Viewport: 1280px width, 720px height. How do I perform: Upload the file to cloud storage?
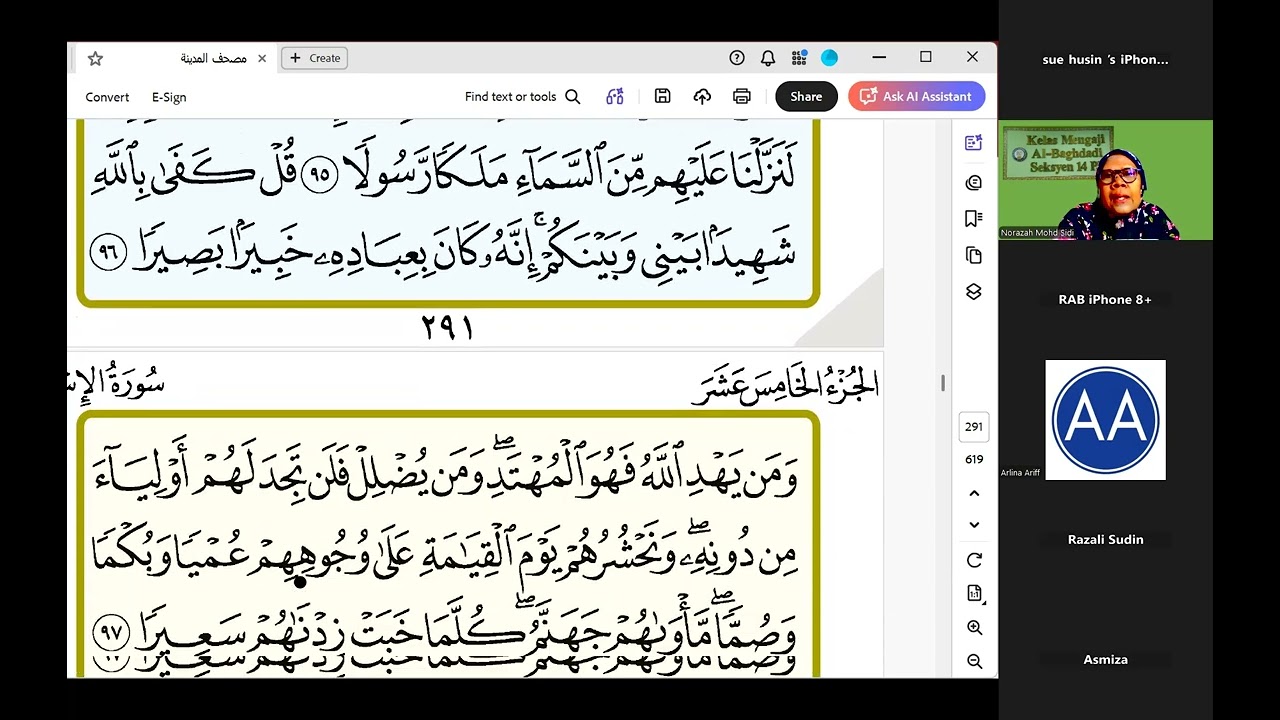(702, 97)
